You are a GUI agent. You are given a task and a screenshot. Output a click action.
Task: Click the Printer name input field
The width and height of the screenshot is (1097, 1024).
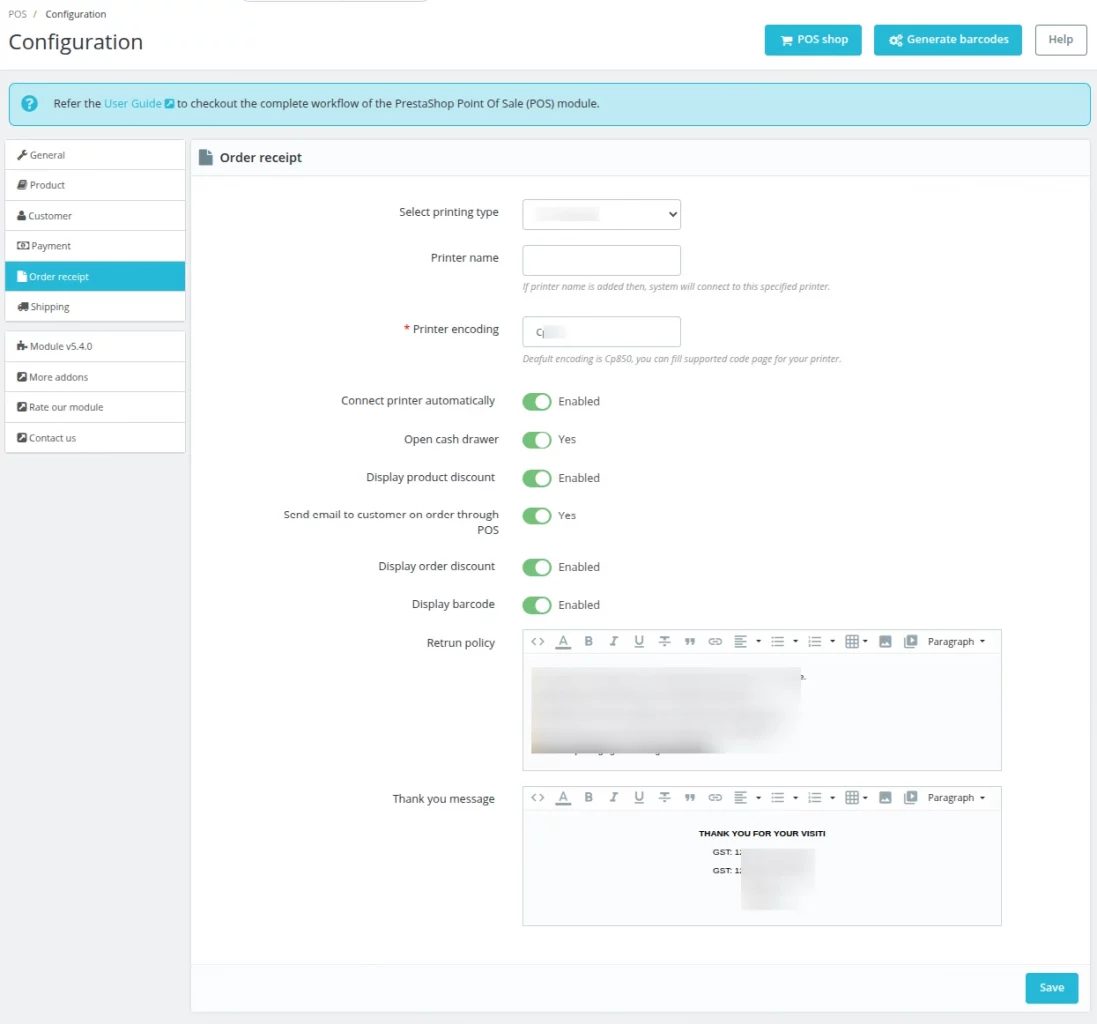coord(601,260)
